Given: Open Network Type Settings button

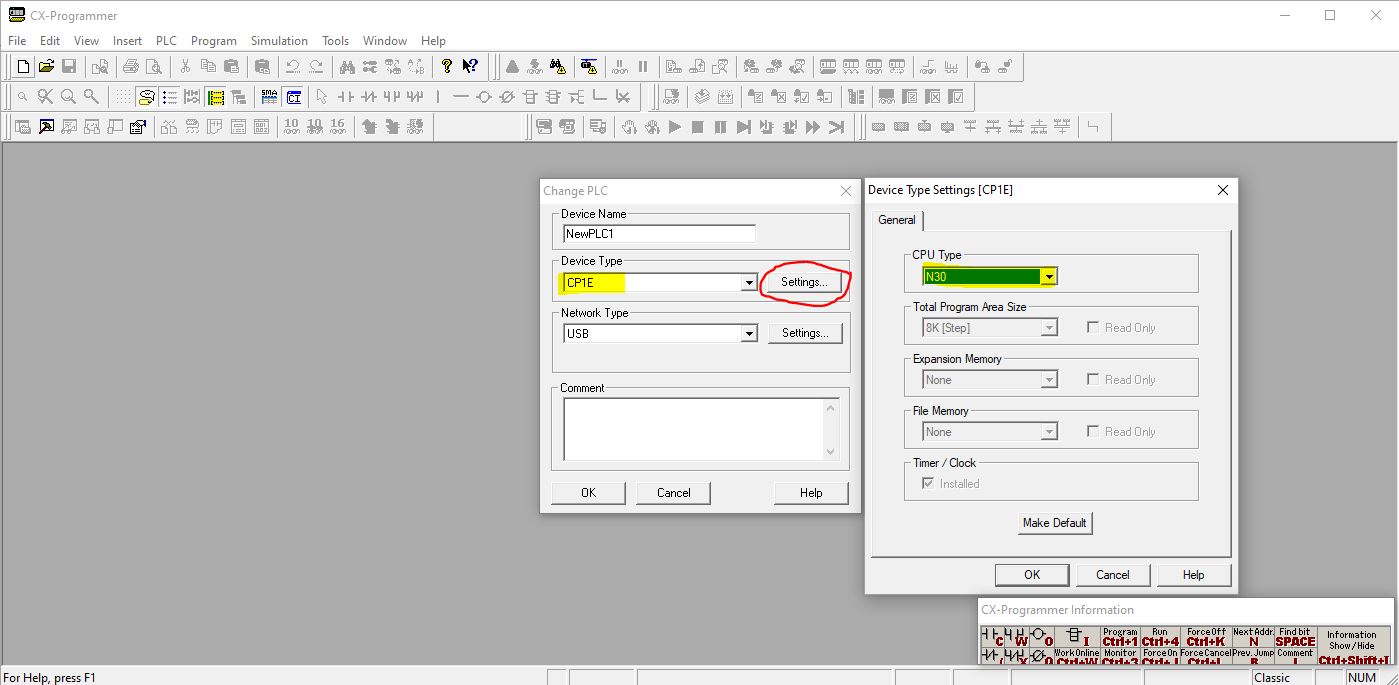Looking at the screenshot, I should click(x=805, y=333).
